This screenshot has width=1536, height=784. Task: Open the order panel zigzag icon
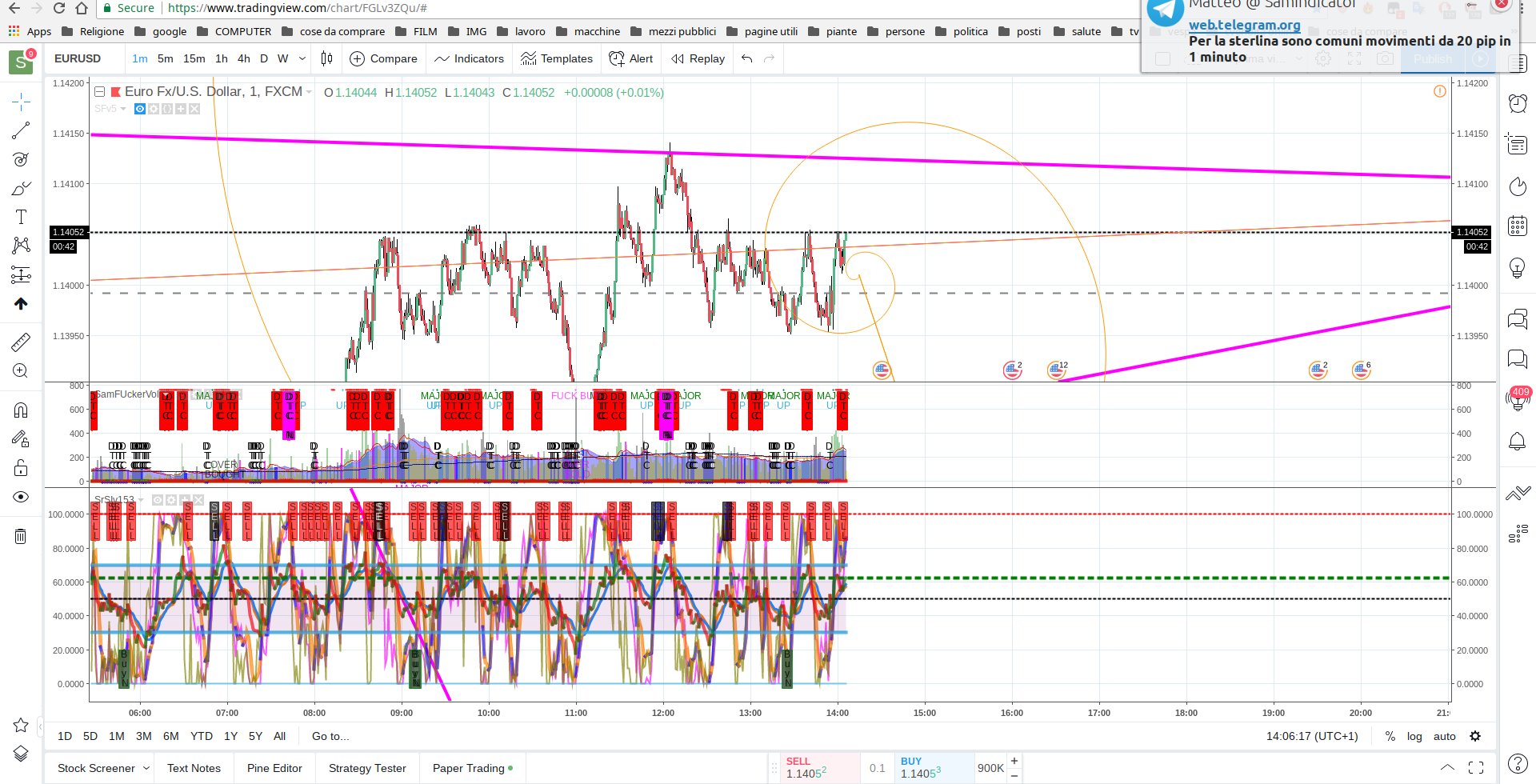click(1518, 494)
